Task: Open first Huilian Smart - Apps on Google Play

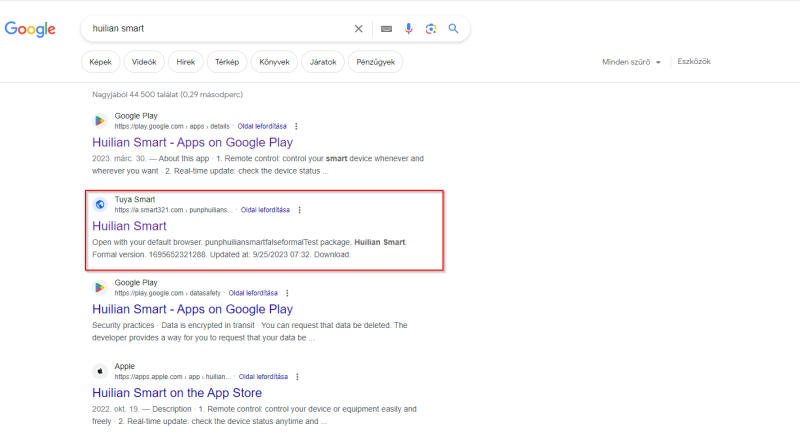Action: pos(192,142)
